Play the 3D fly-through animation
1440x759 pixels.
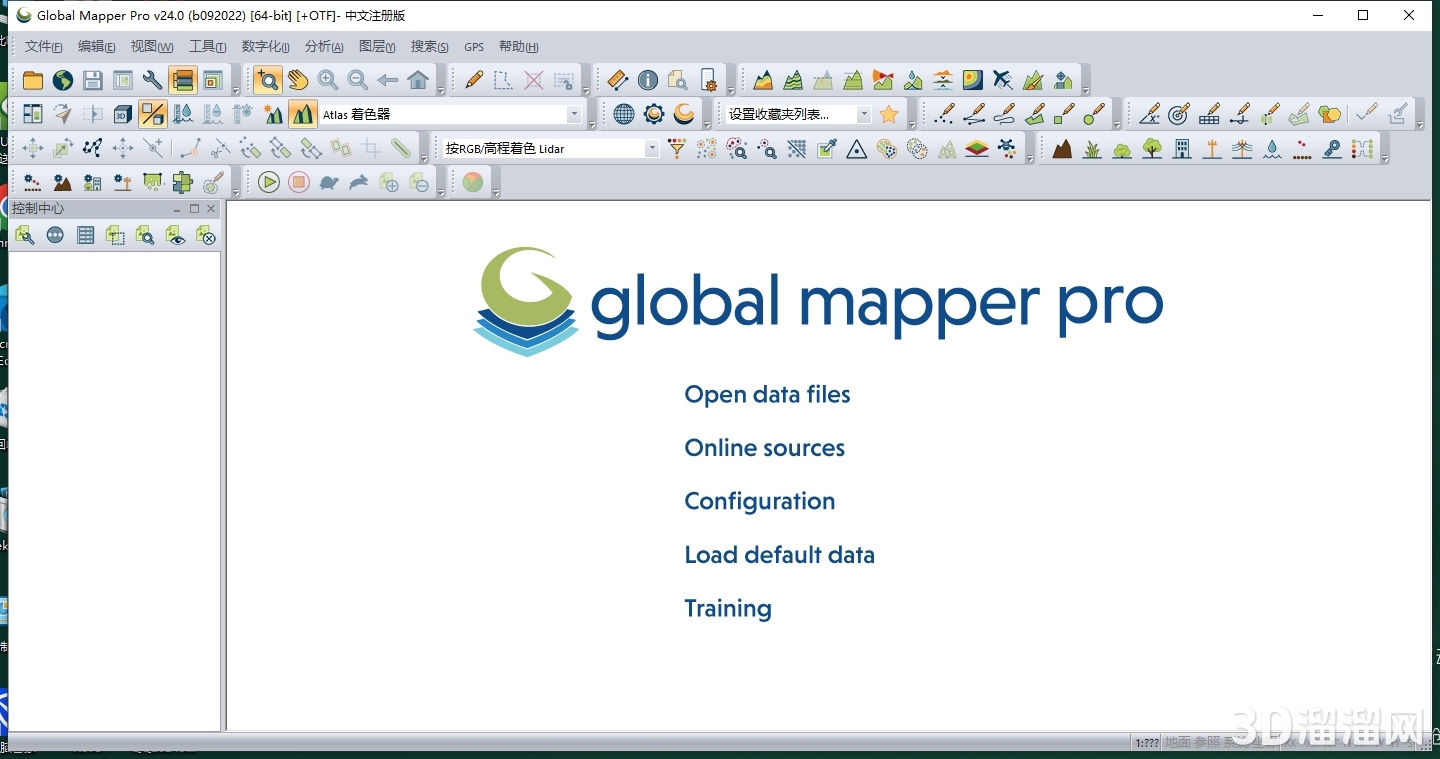[x=268, y=182]
